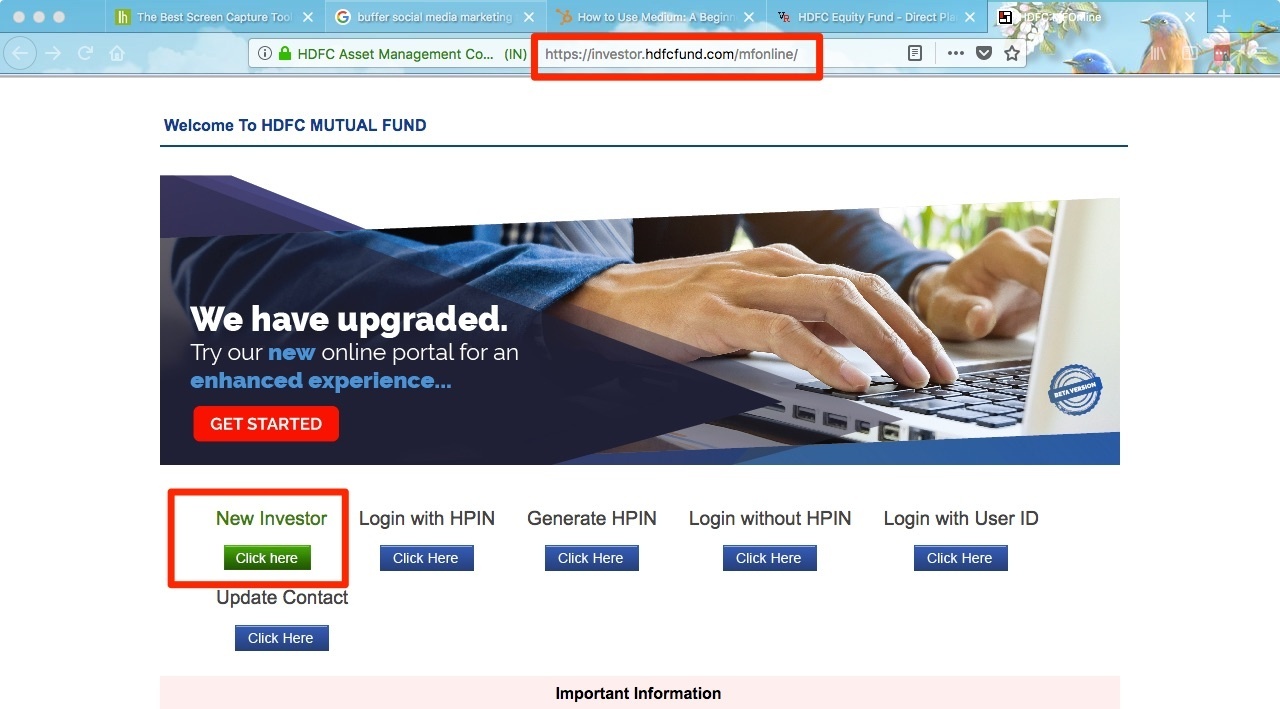Click the 'Login with HPIN' label

(x=427, y=518)
